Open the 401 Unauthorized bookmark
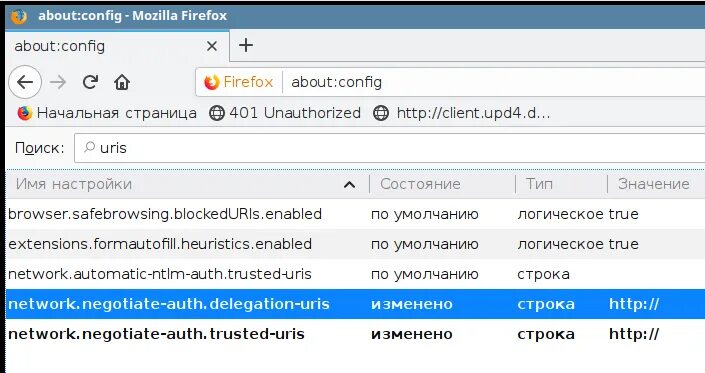The width and height of the screenshot is (705, 373). [285, 113]
